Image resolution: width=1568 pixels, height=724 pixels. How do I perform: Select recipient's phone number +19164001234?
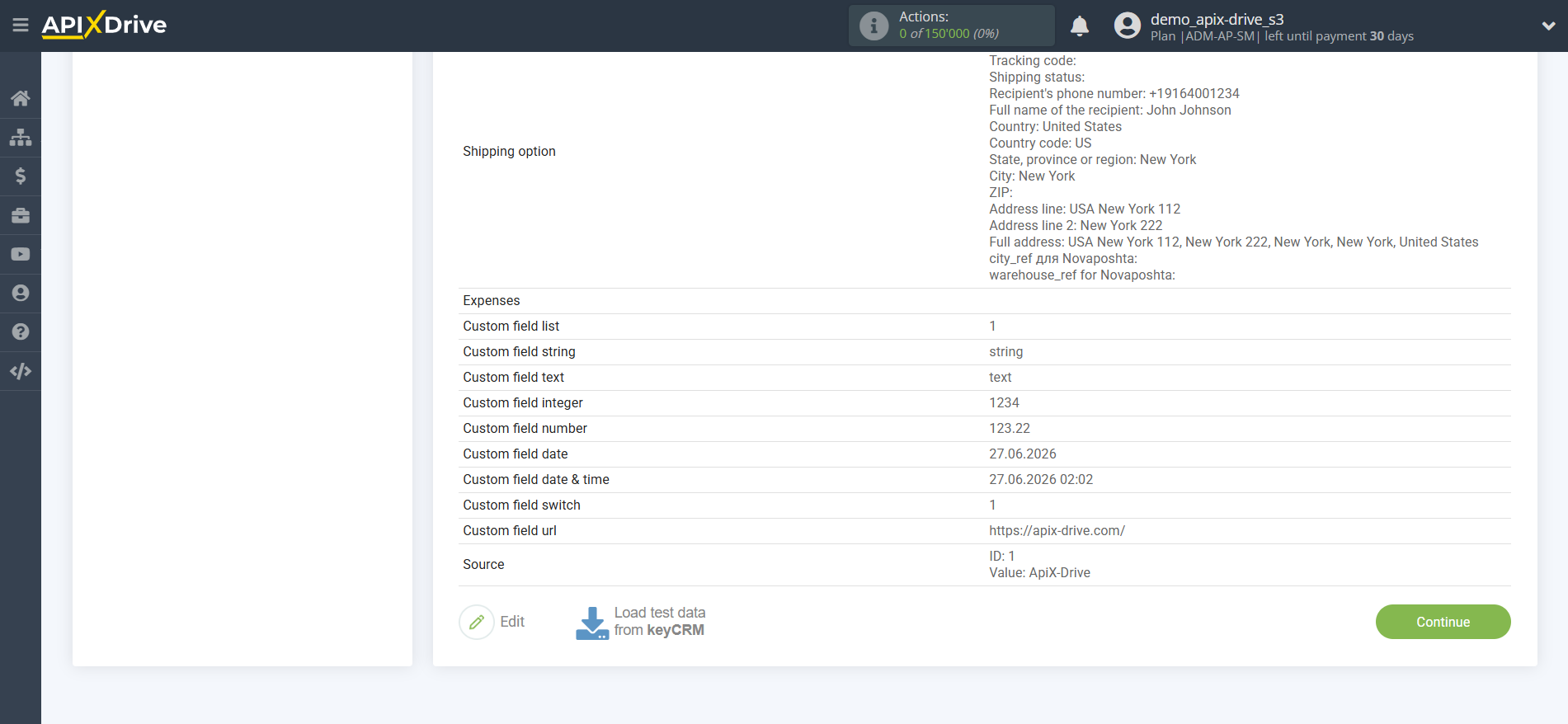(1114, 94)
